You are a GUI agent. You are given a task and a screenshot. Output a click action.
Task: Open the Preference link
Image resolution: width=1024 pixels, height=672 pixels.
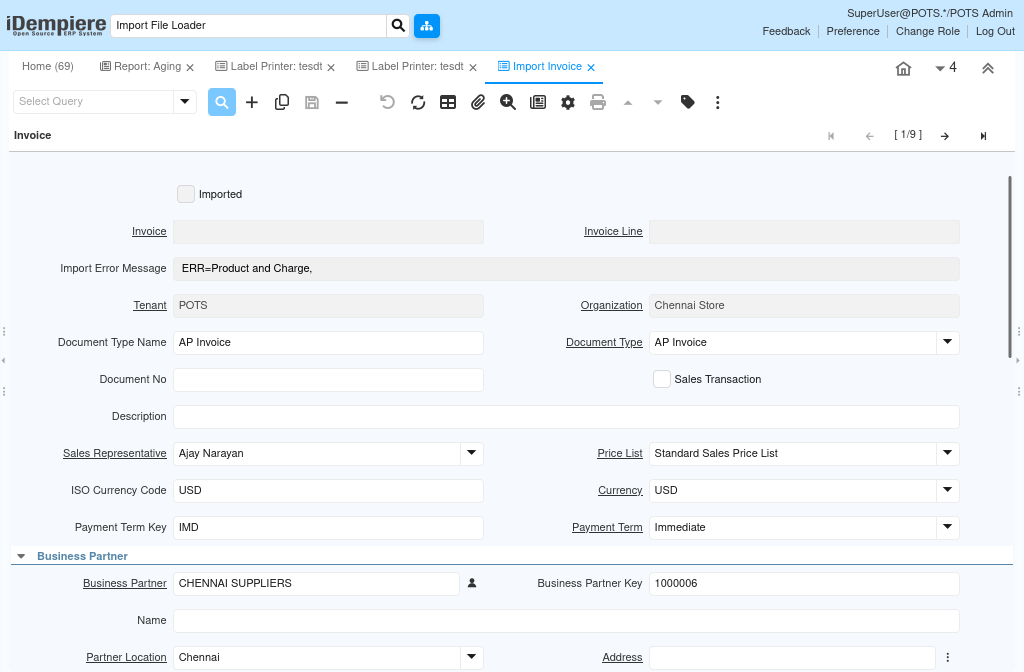coord(853,31)
